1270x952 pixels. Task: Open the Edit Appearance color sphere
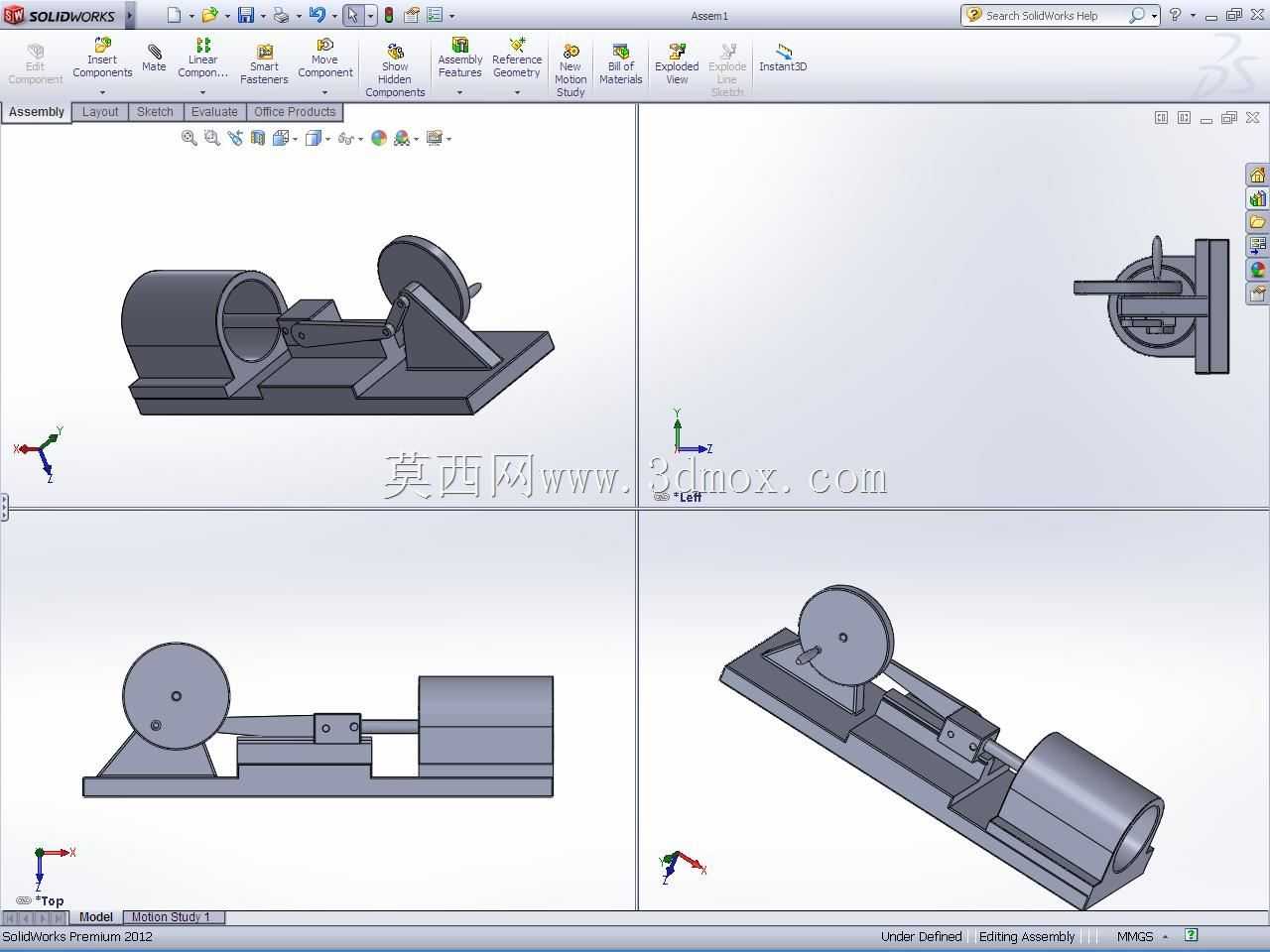tap(379, 138)
